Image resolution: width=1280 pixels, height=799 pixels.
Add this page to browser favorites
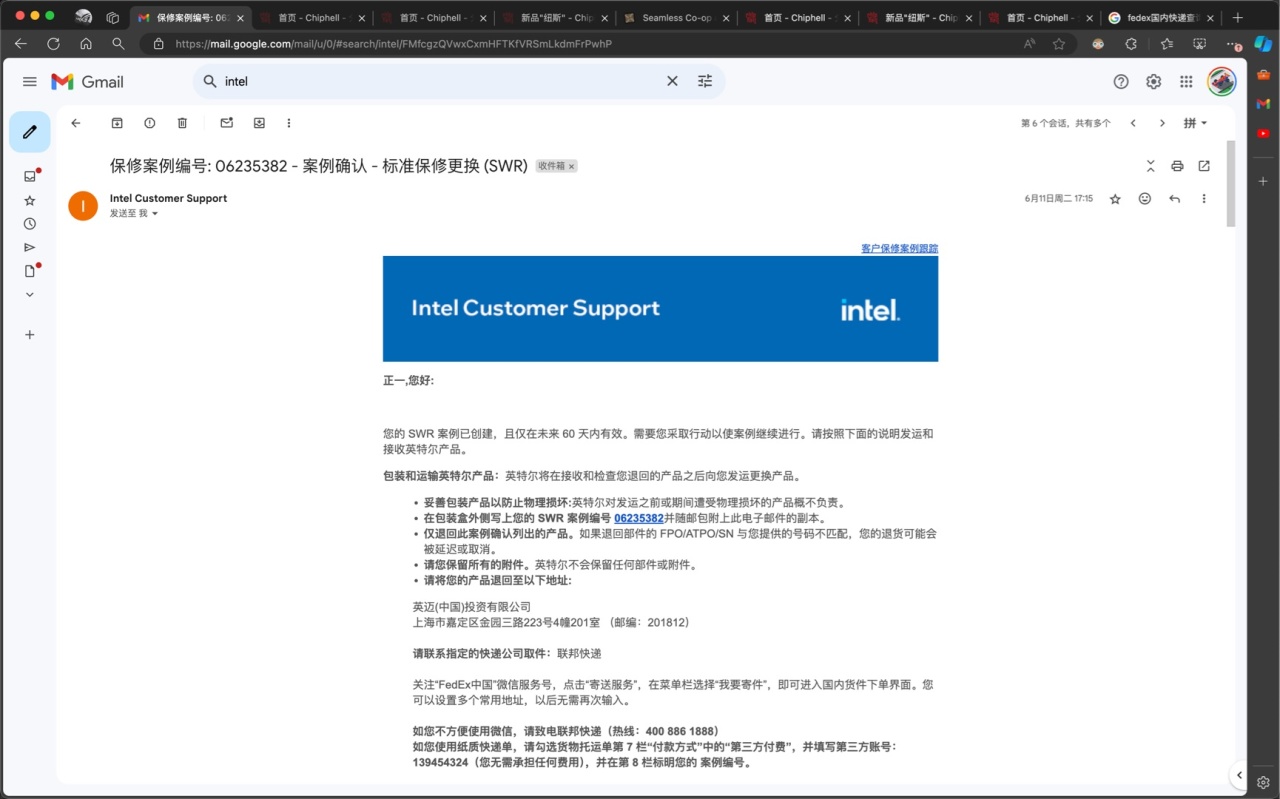pos(1059,44)
